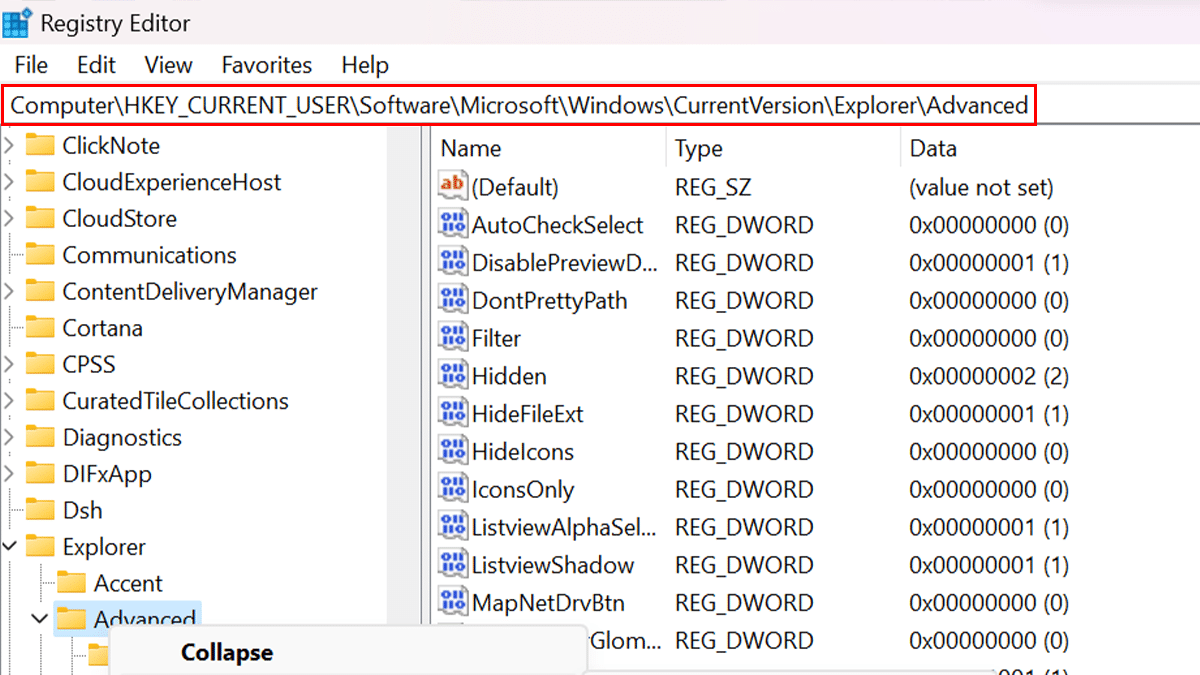Click the Registry Editor app icon in title bar

point(17,22)
